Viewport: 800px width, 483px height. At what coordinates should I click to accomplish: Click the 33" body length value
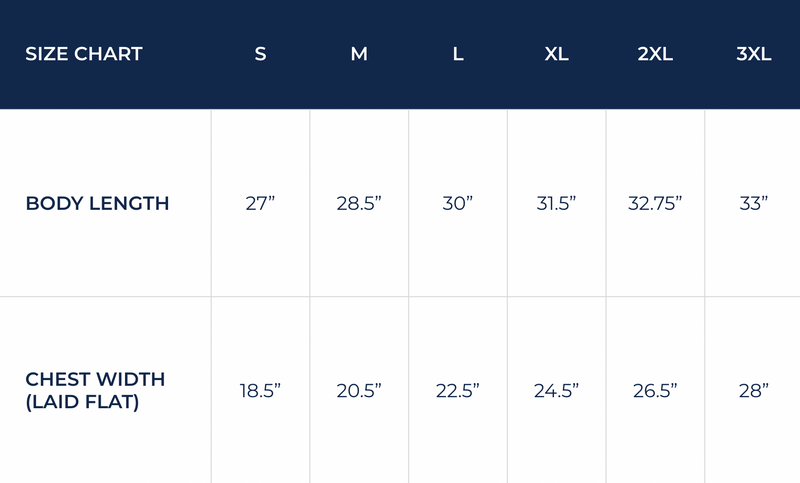753,204
